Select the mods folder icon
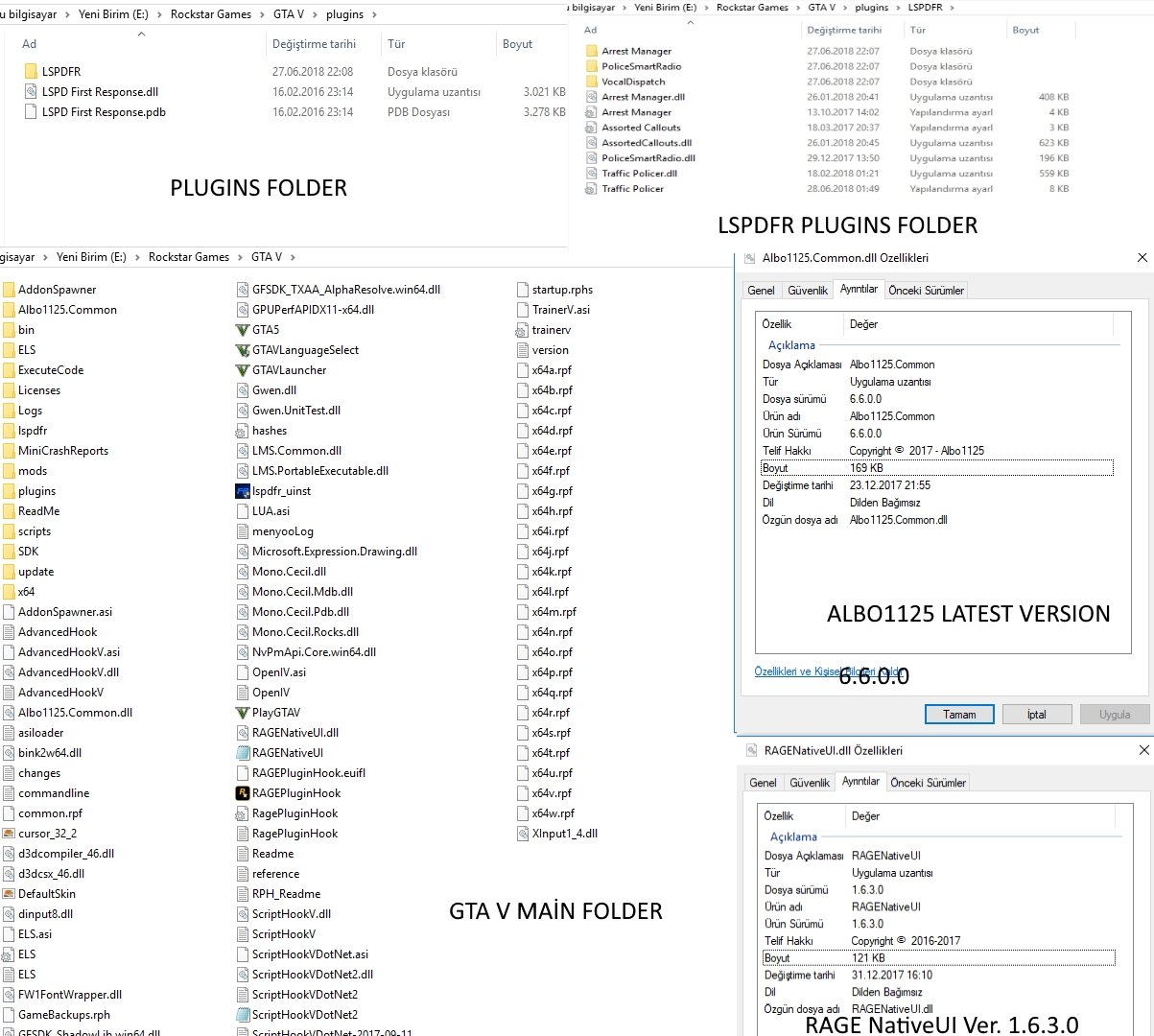This screenshot has height=1036, width=1154. (x=9, y=471)
